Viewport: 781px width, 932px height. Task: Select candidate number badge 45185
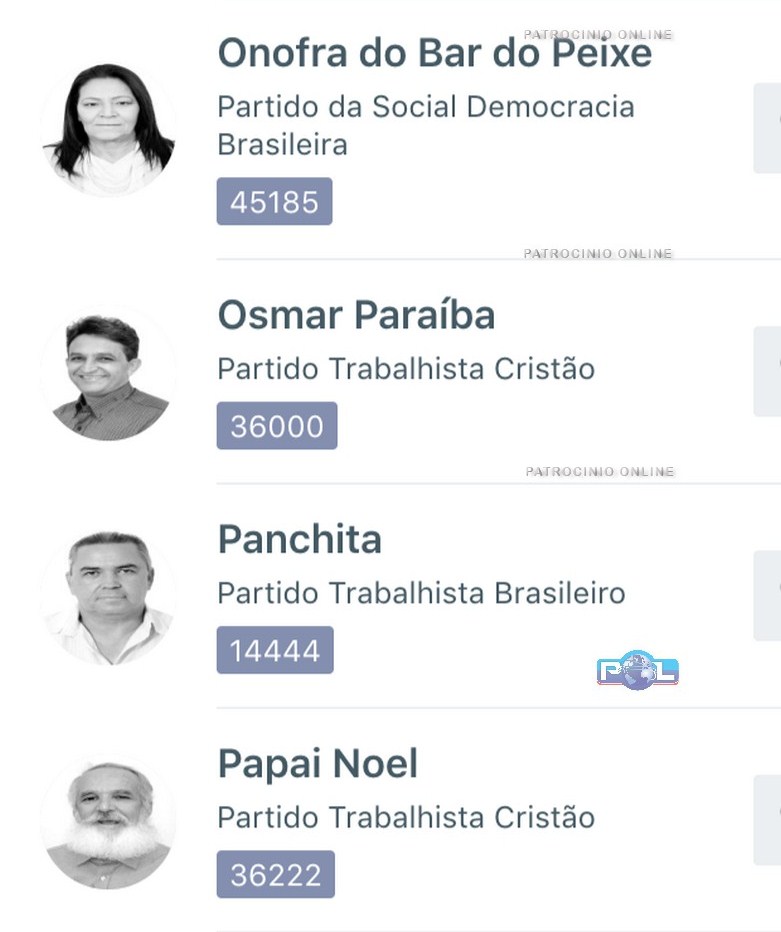tap(274, 202)
